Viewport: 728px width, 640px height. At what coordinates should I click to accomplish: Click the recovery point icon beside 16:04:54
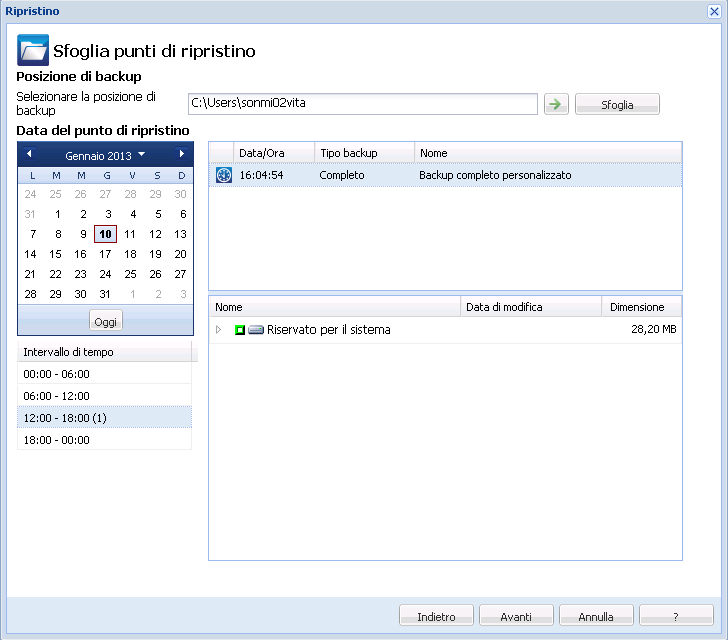(x=224, y=175)
